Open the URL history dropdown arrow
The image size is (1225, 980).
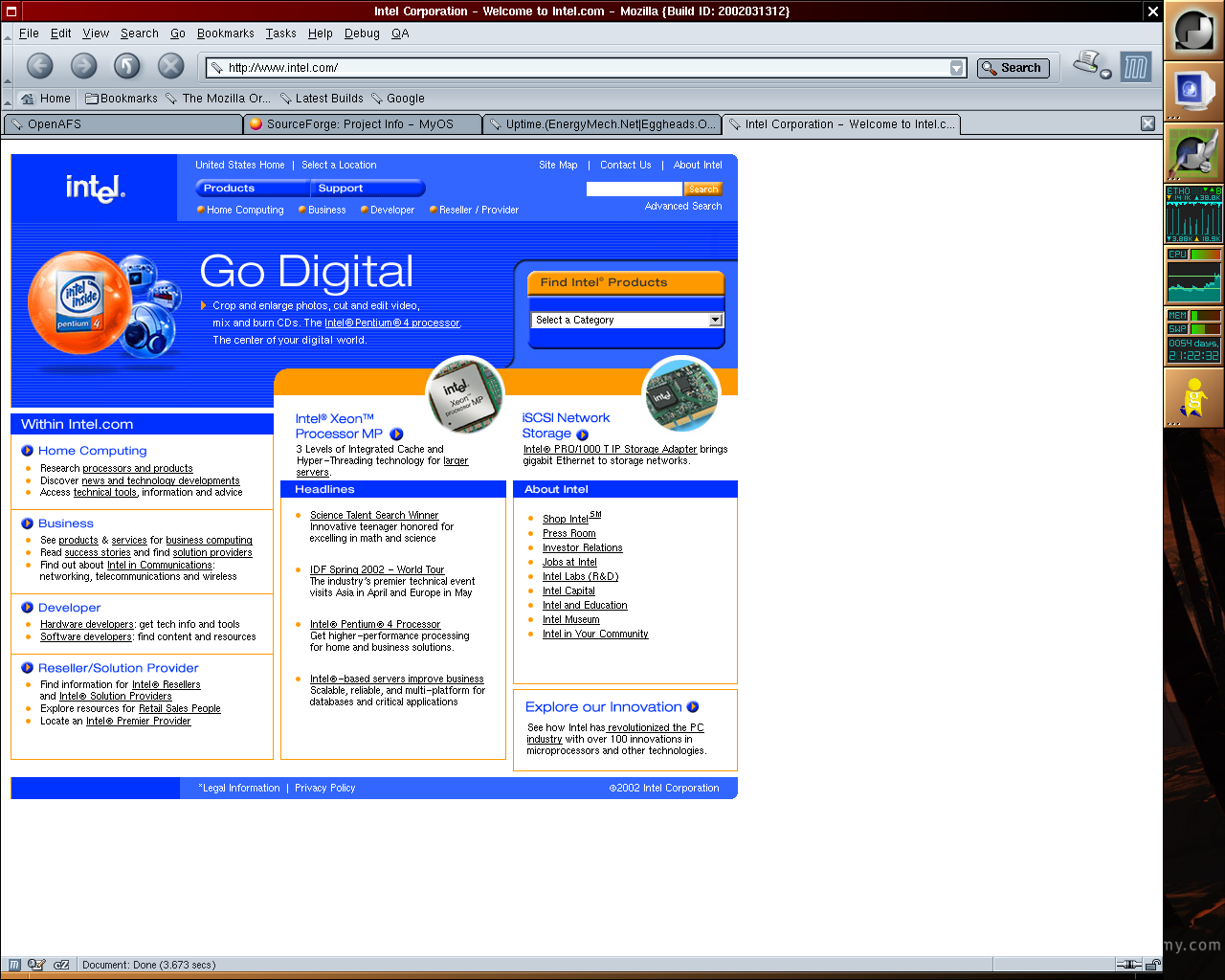[956, 68]
